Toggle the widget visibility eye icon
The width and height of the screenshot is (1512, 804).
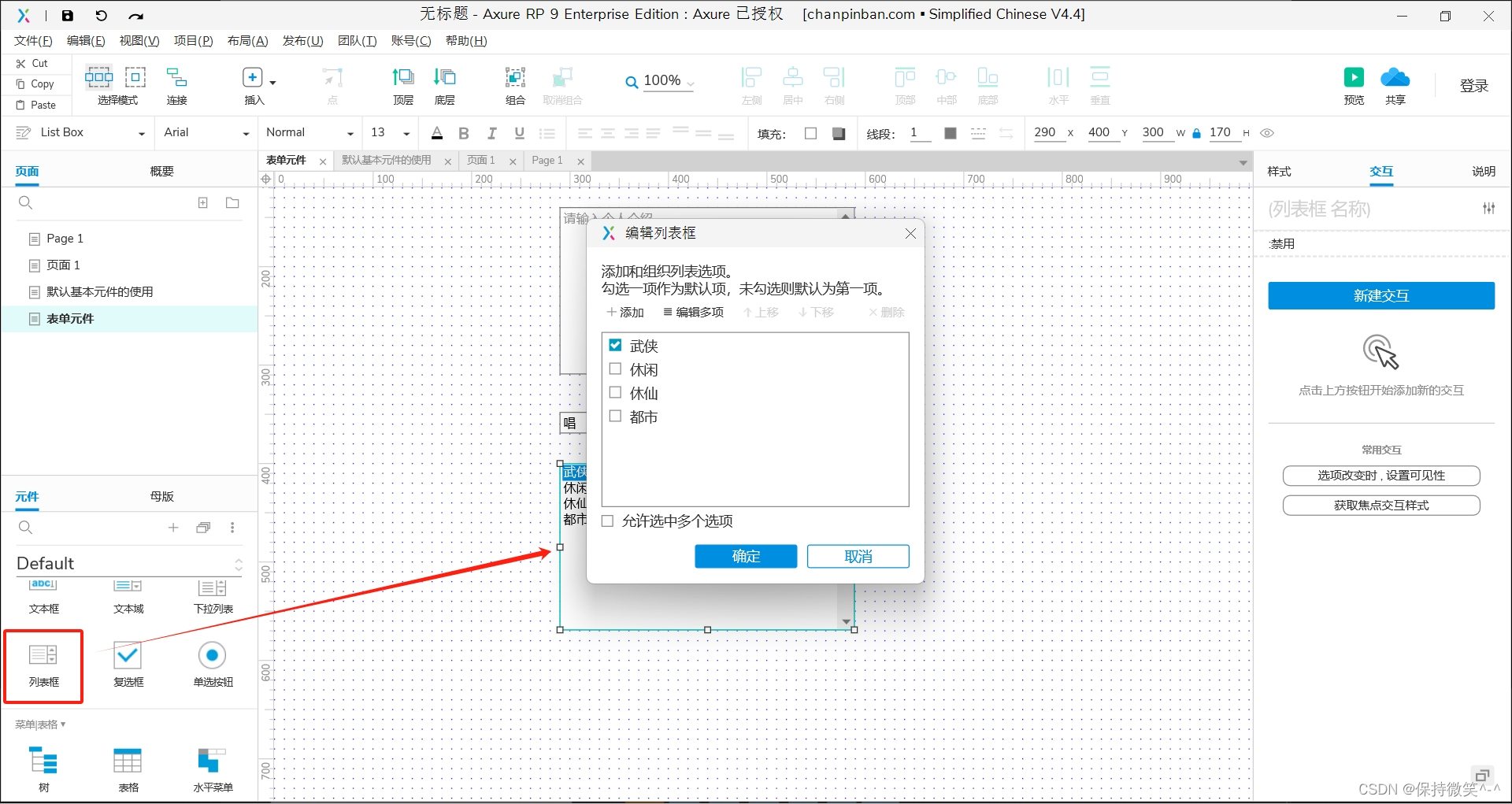1267,133
